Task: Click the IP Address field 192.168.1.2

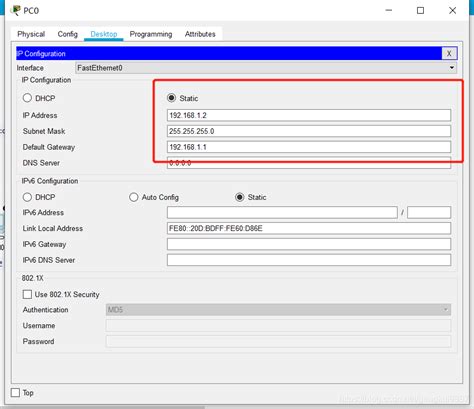Action: 309,115
